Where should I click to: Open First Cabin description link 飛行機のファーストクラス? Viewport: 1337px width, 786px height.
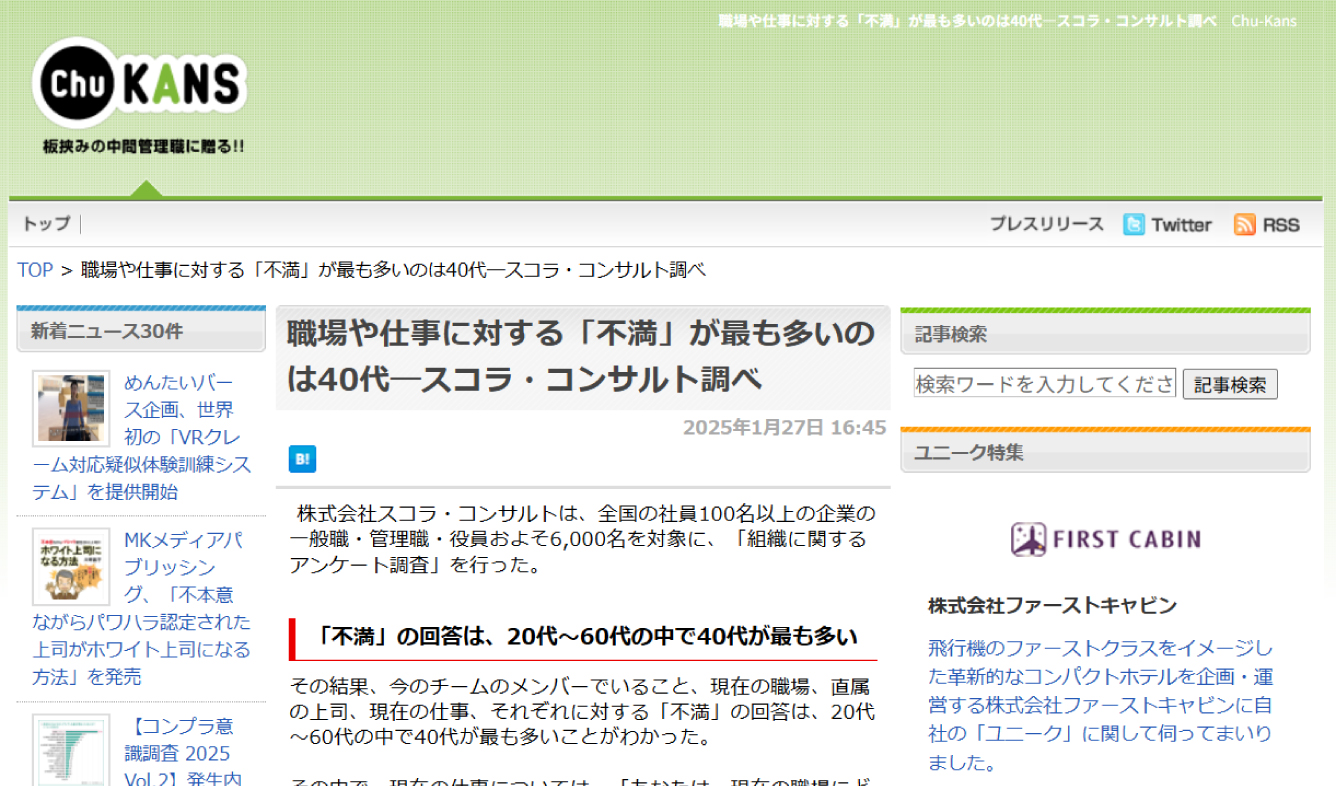[x=1101, y=705]
